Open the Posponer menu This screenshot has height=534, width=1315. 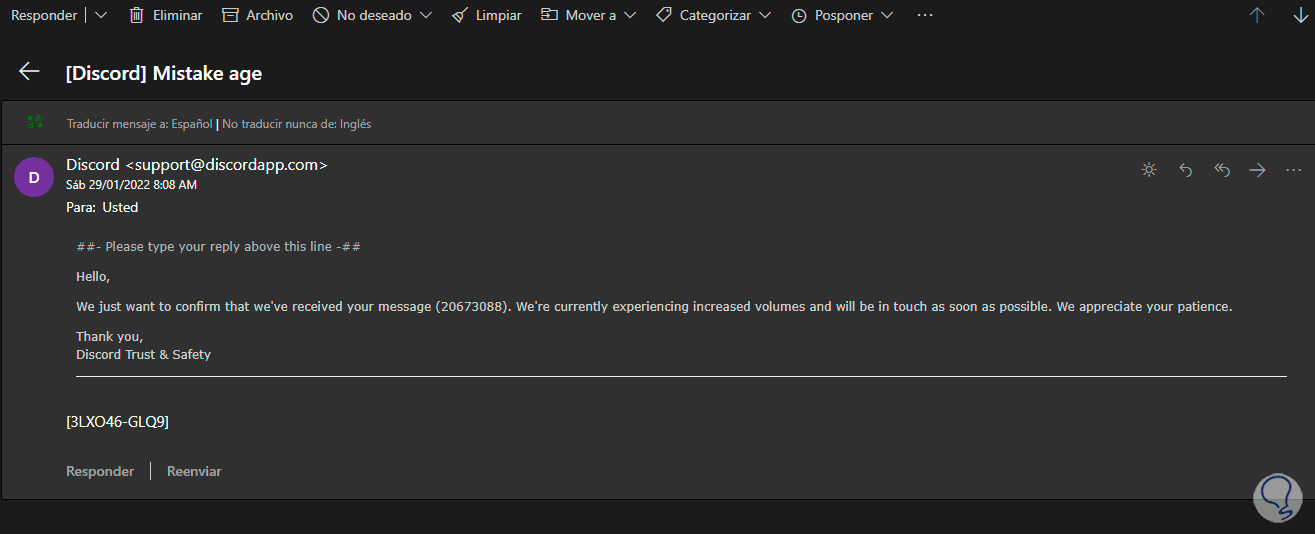coord(842,15)
